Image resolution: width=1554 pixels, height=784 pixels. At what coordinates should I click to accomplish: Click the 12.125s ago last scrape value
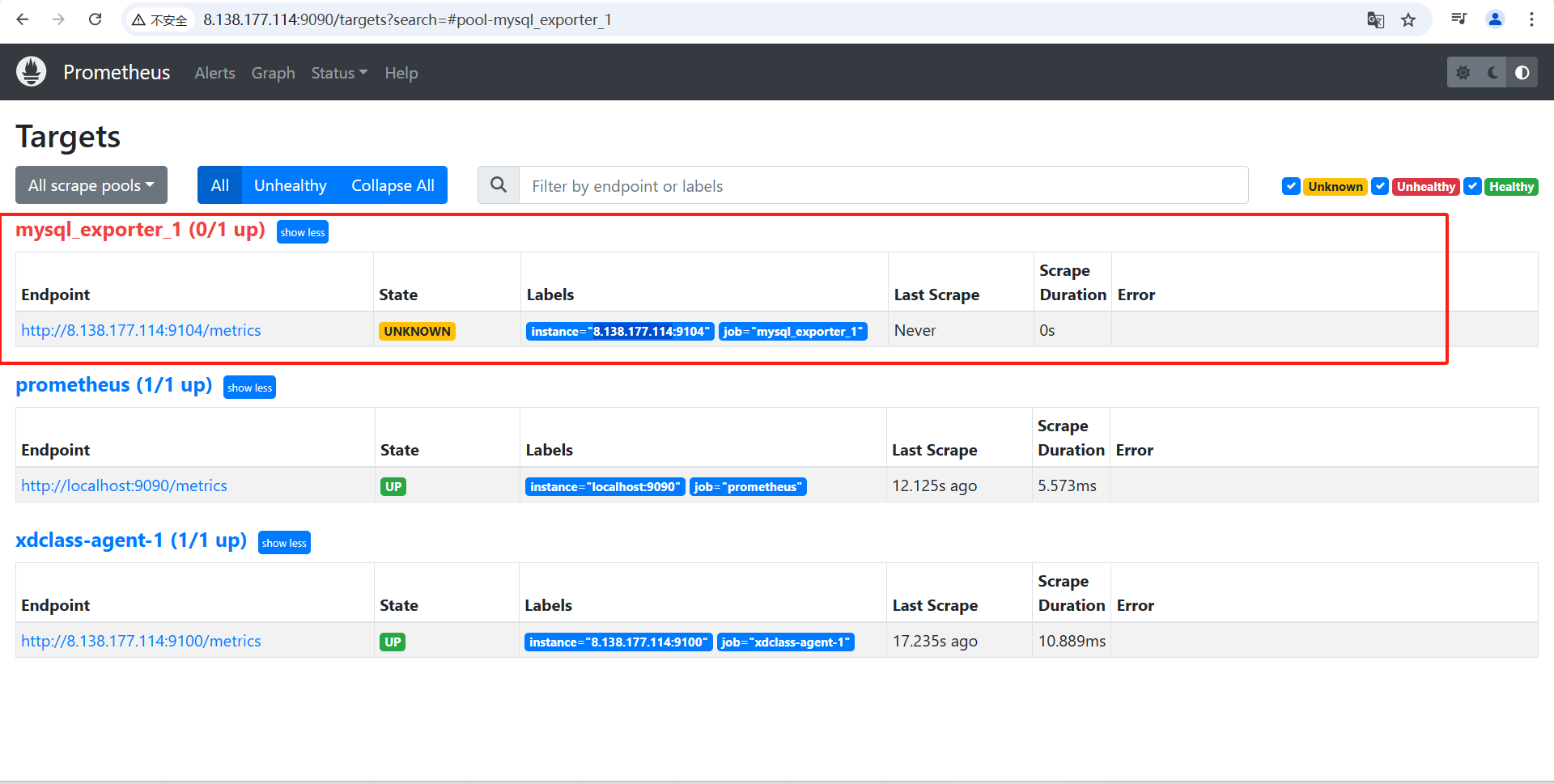(x=935, y=485)
